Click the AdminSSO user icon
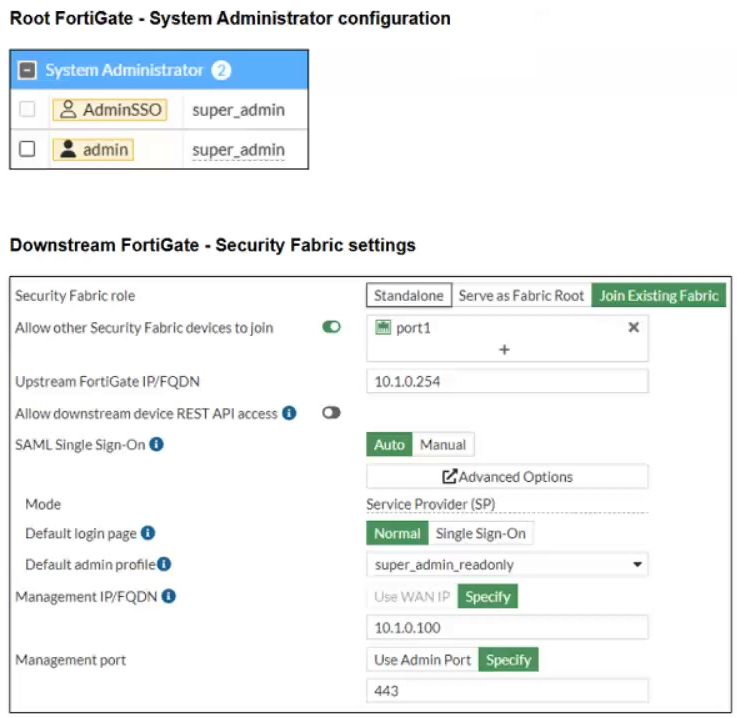The height and width of the screenshot is (718, 737). [68, 109]
